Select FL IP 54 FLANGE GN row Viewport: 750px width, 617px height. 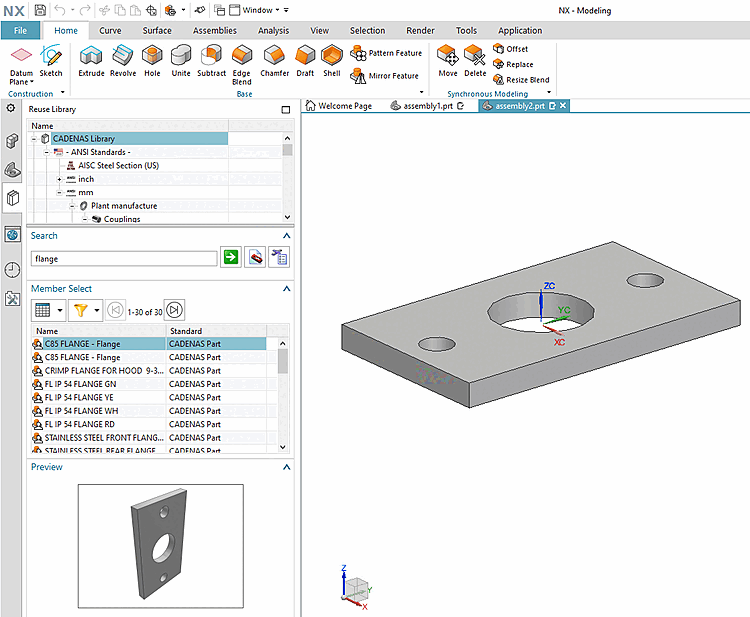149,384
